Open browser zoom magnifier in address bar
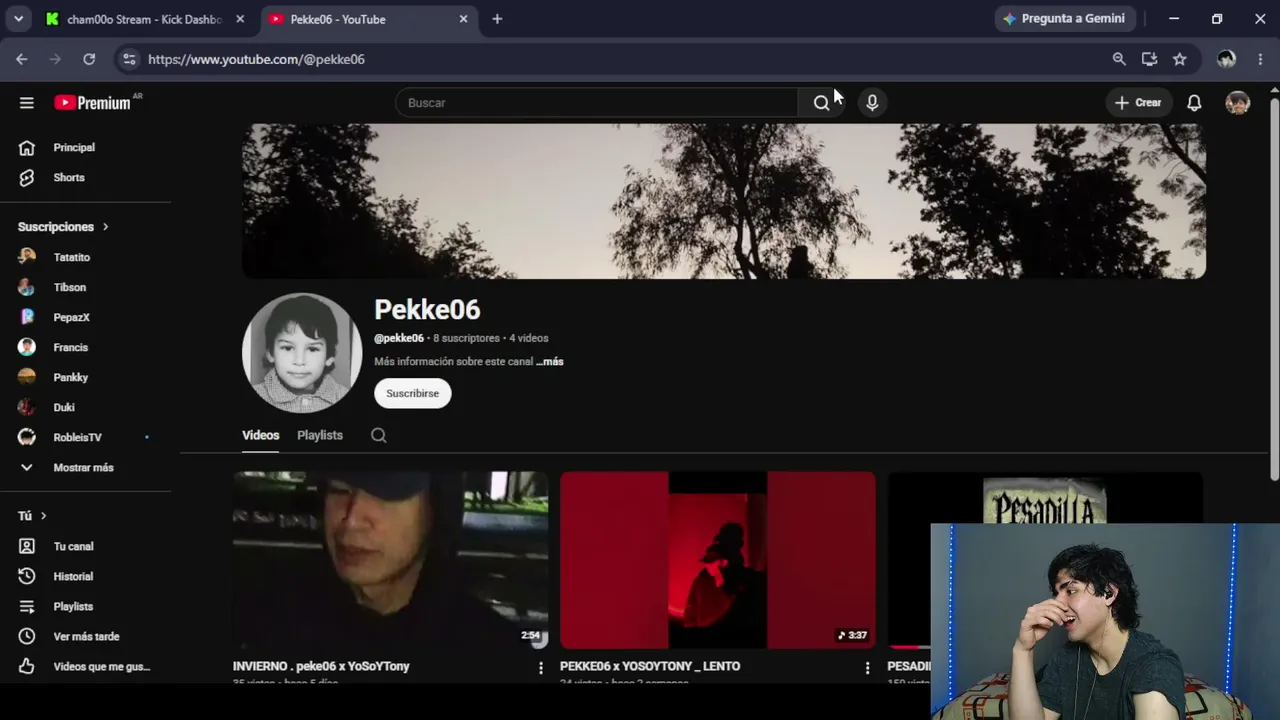The width and height of the screenshot is (1280, 720). (1119, 59)
